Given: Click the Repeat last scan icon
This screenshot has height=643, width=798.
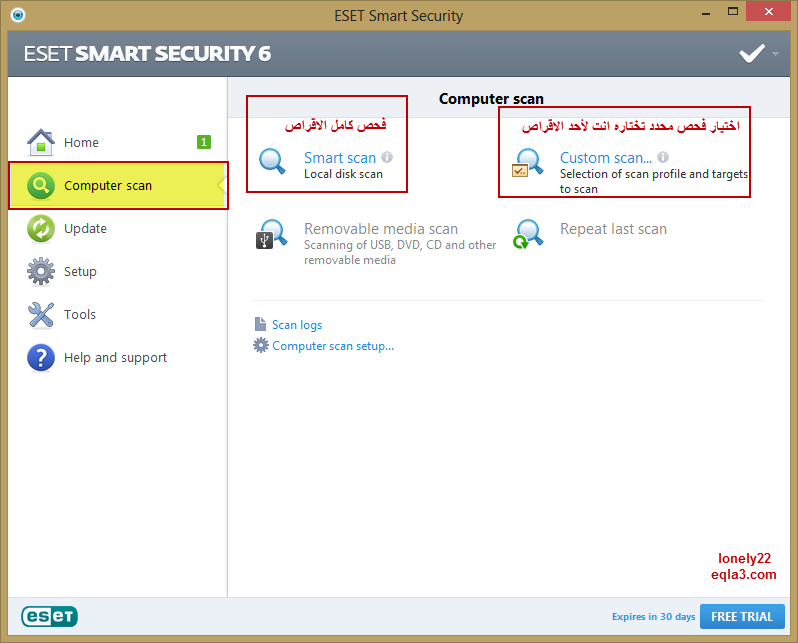Looking at the screenshot, I should [x=528, y=234].
